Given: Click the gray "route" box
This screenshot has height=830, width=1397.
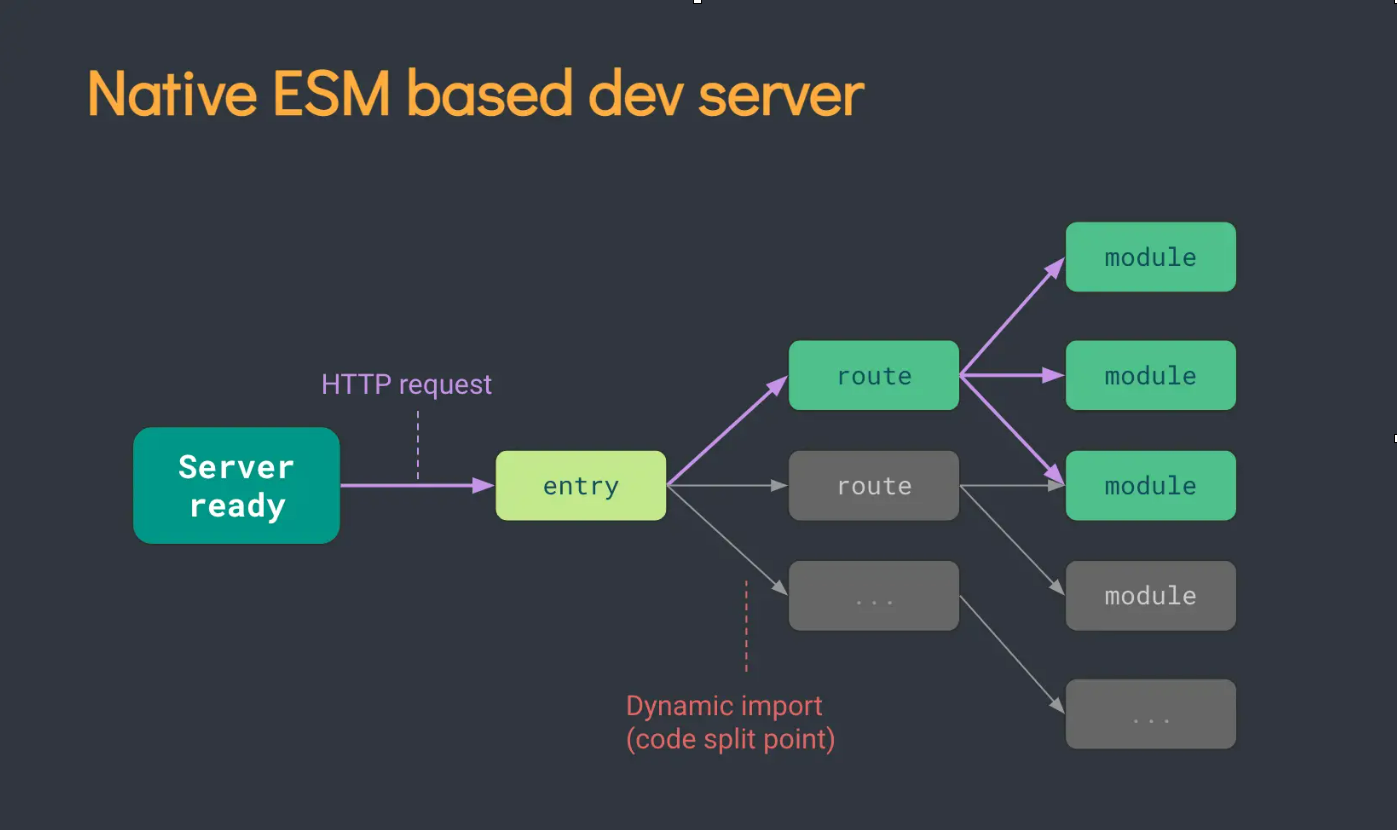Looking at the screenshot, I should [x=874, y=486].
